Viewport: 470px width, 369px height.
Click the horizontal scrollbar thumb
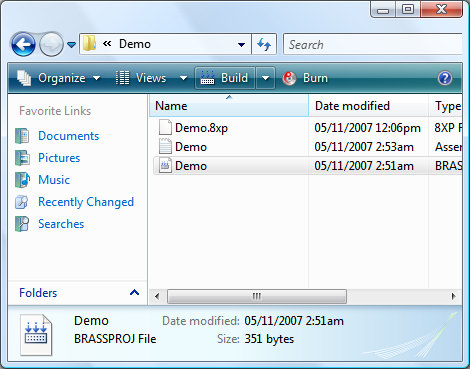click(x=257, y=296)
